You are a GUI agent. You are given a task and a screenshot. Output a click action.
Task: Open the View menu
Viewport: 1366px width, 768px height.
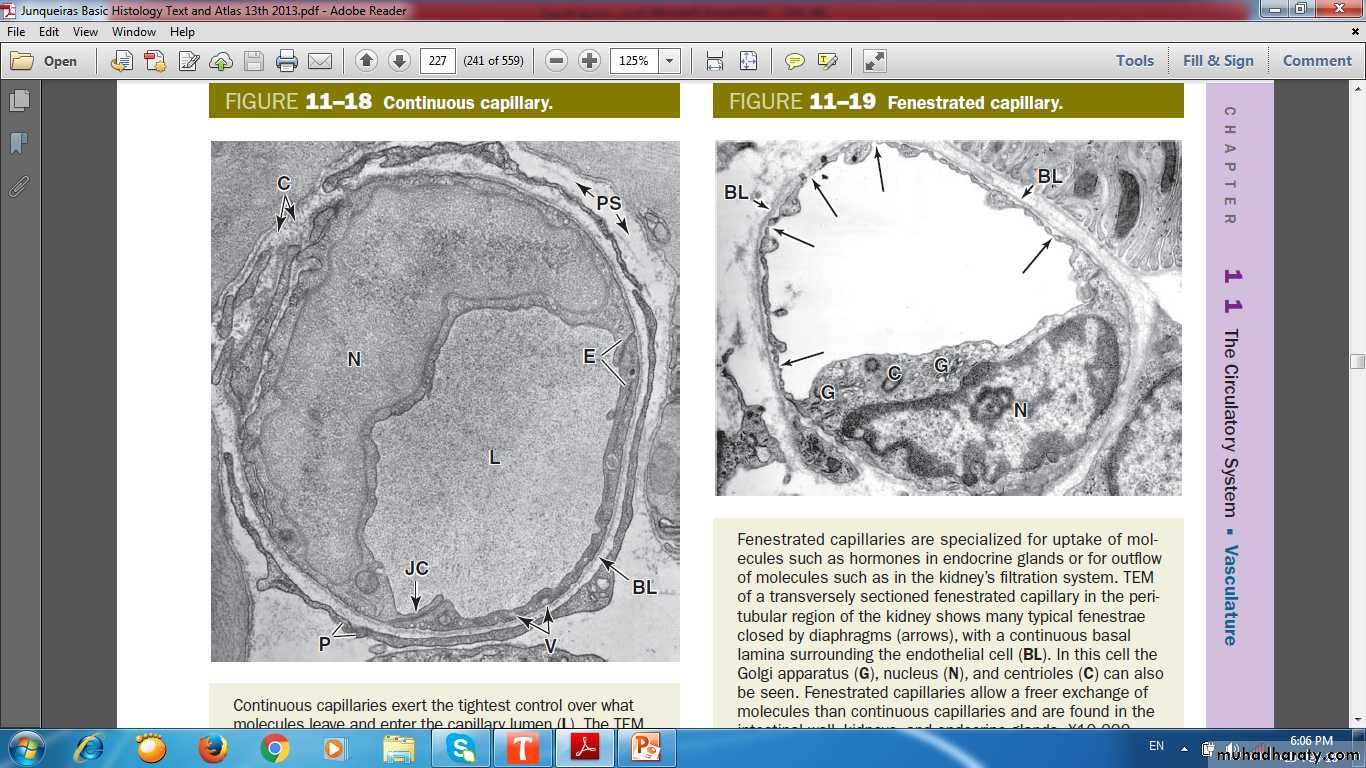pyautogui.click(x=85, y=32)
